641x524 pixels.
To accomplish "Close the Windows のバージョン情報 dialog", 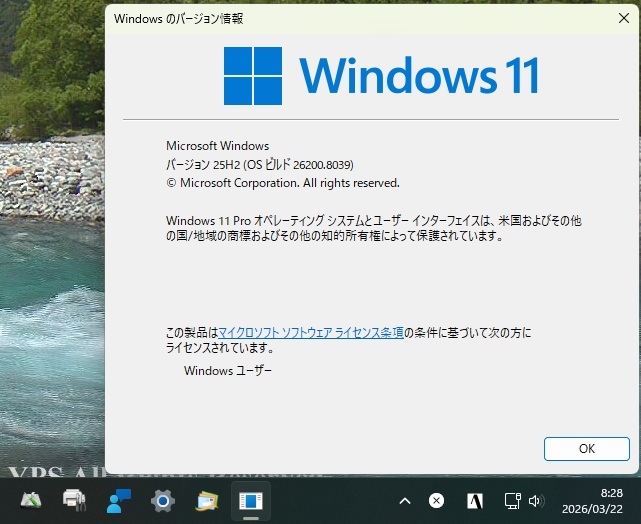I will tap(624, 18).
